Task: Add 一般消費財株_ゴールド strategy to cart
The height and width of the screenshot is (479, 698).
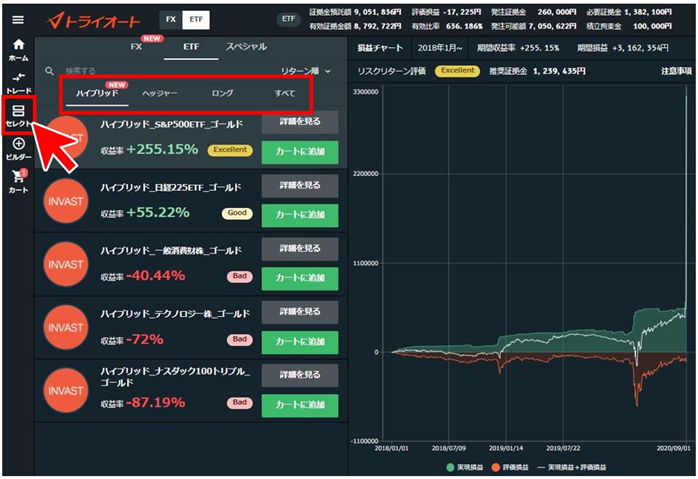Action: click(x=300, y=278)
